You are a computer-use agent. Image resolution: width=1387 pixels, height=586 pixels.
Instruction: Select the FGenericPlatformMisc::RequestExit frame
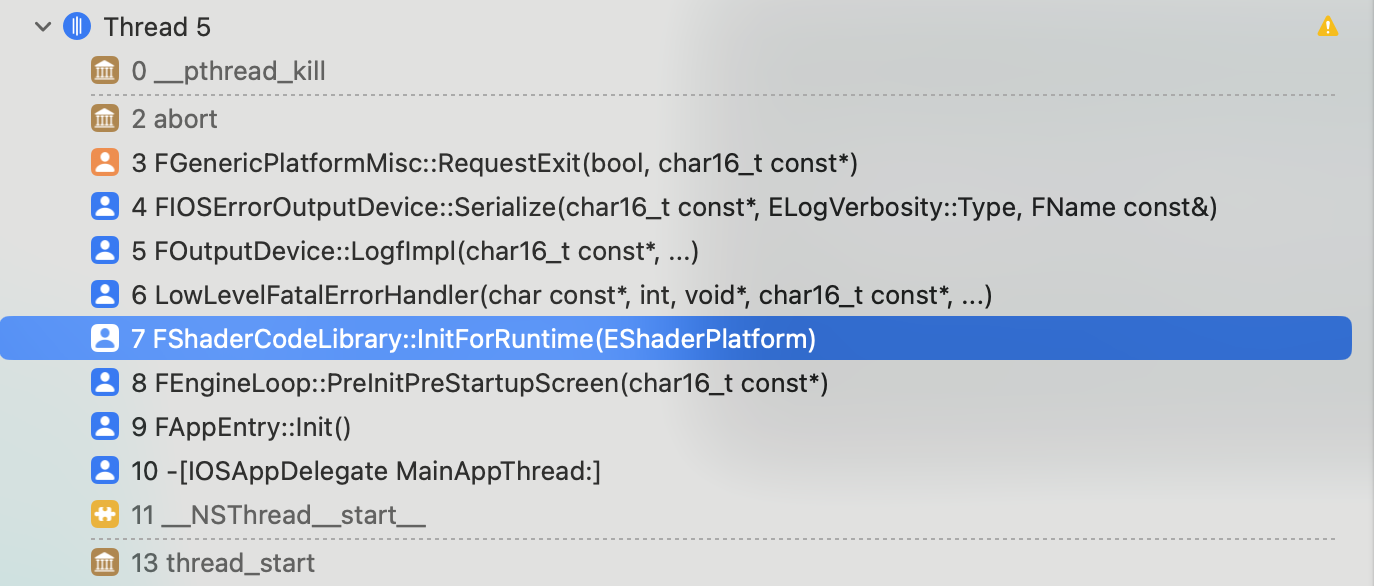tap(494, 163)
